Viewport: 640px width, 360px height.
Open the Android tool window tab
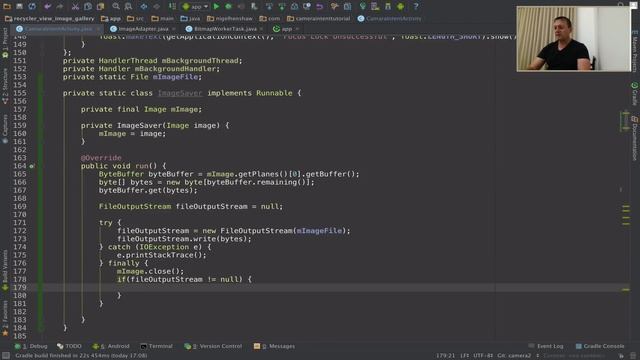click(x=111, y=346)
